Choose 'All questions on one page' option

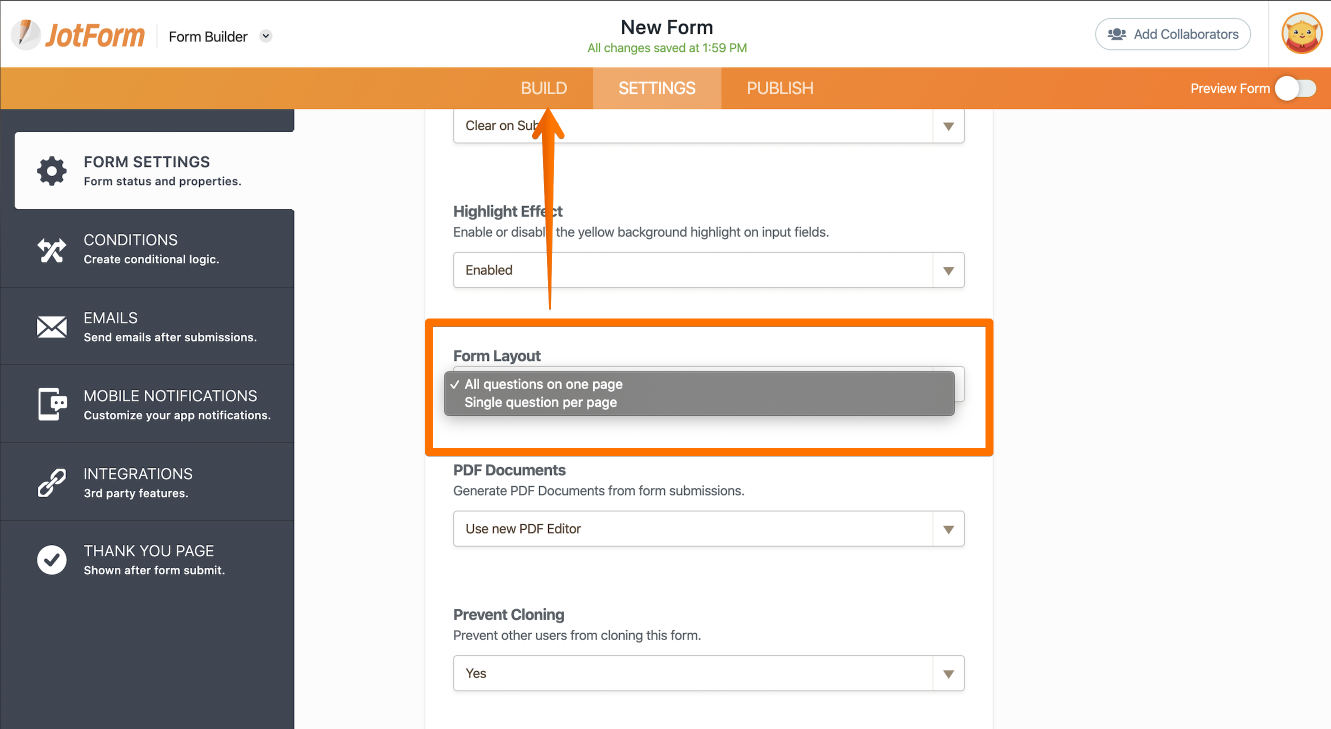tap(543, 384)
